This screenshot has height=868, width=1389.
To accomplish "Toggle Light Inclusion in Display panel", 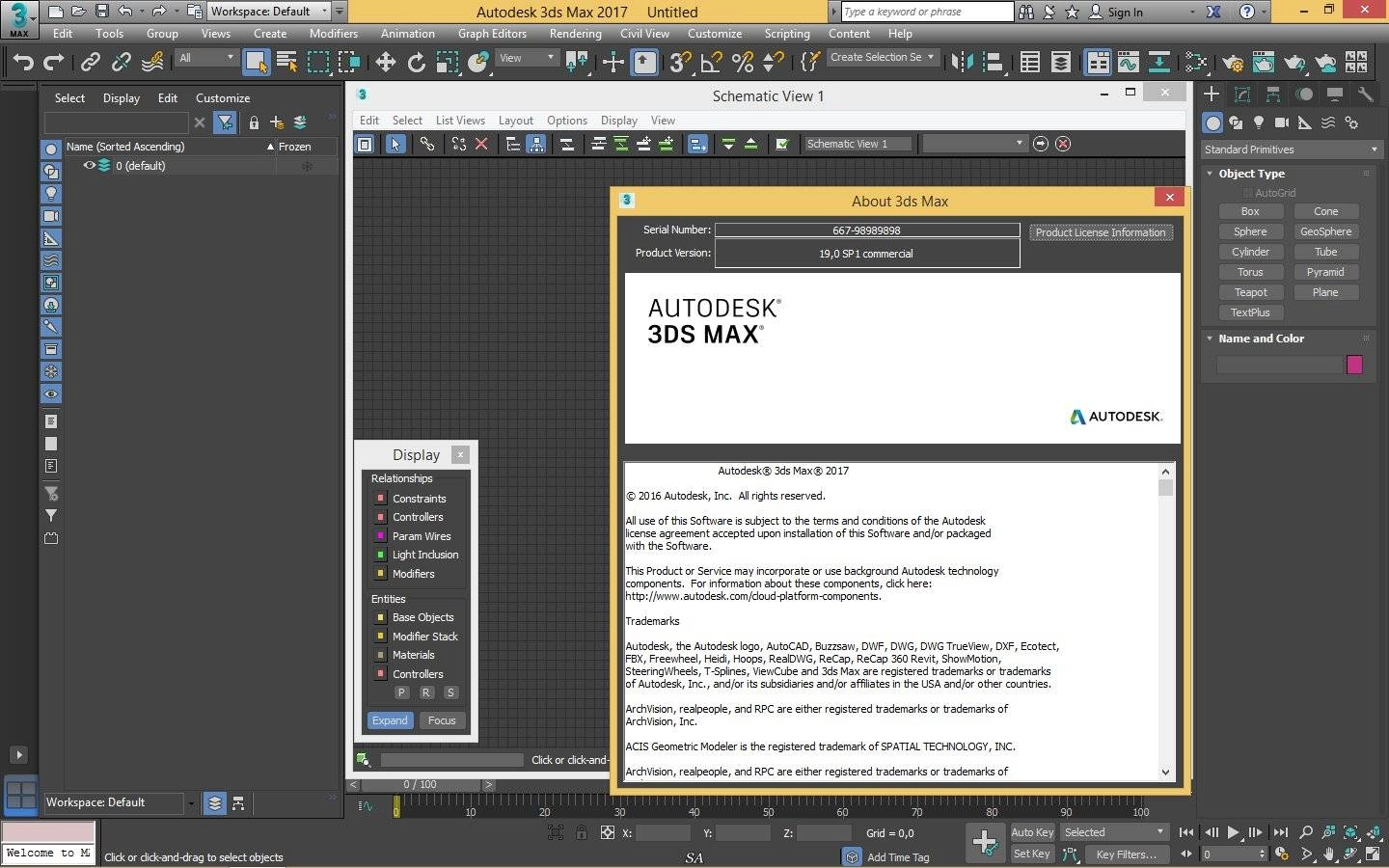I will [380, 555].
